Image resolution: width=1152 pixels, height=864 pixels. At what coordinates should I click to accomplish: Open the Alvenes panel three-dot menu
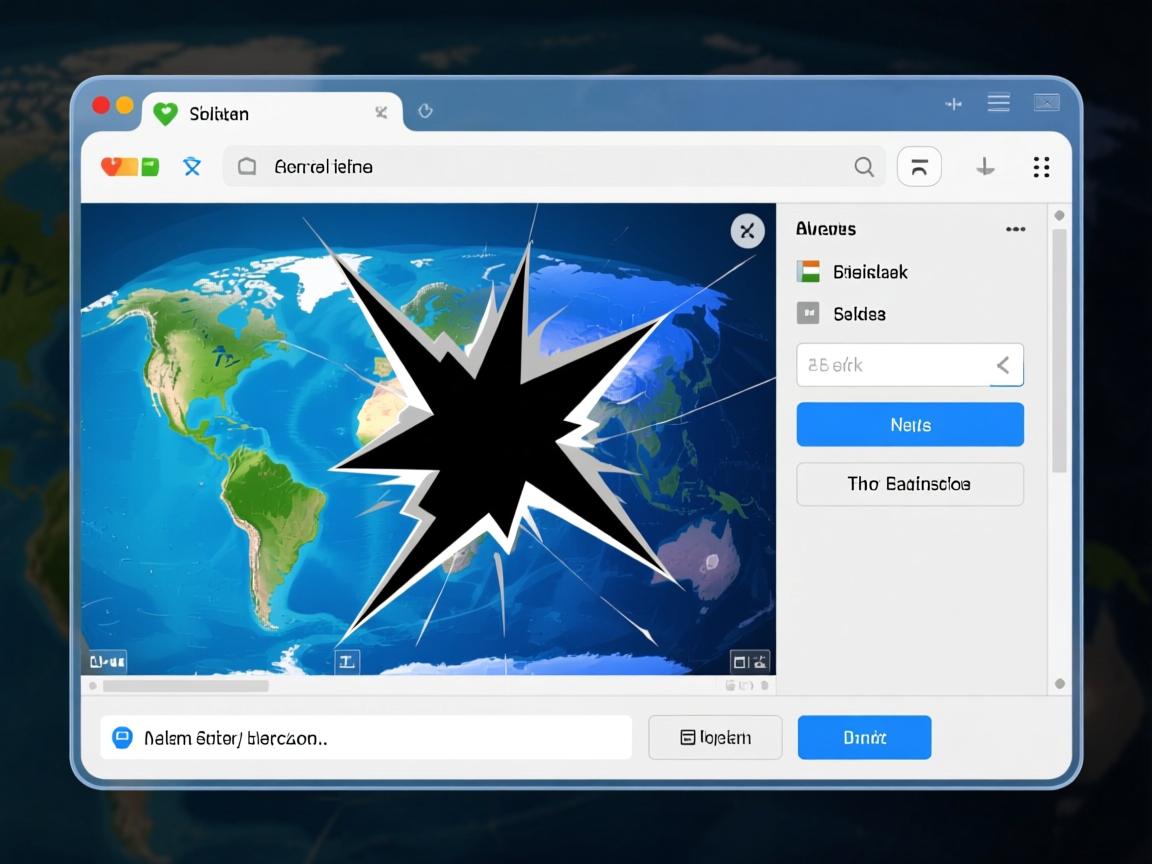click(1015, 229)
